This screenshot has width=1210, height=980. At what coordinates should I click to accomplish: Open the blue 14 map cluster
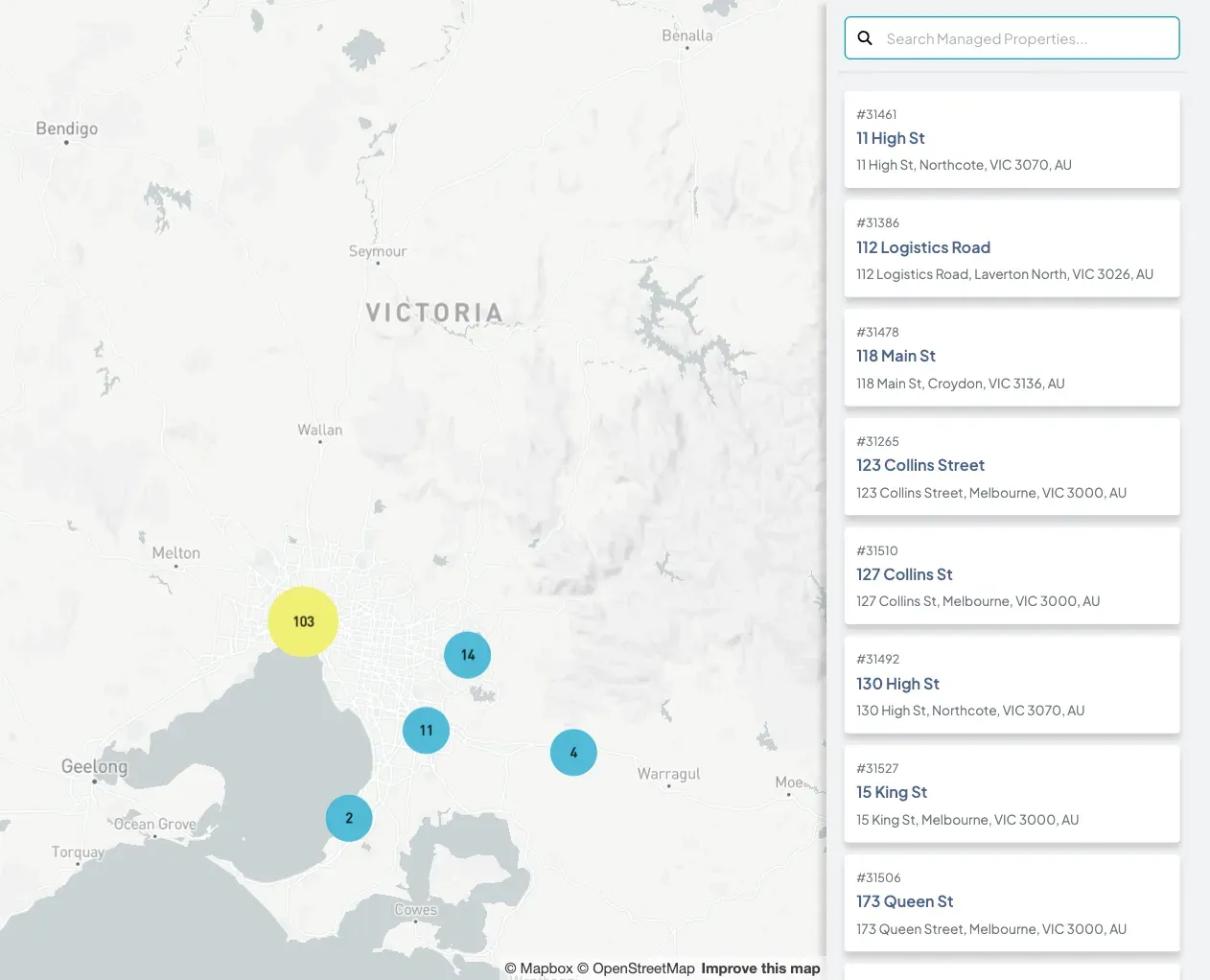point(468,655)
